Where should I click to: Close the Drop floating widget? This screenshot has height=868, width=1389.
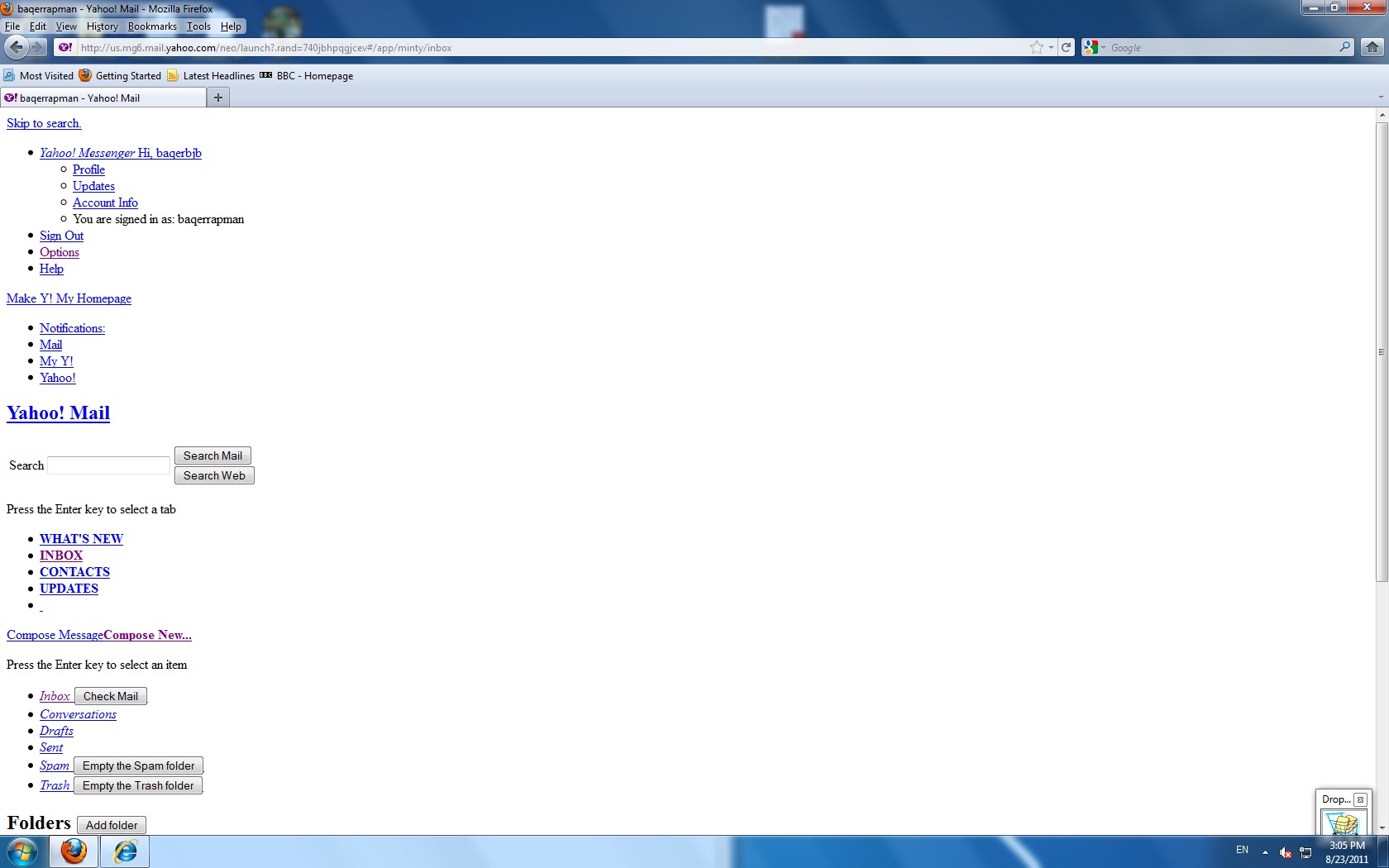point(1360,799)
